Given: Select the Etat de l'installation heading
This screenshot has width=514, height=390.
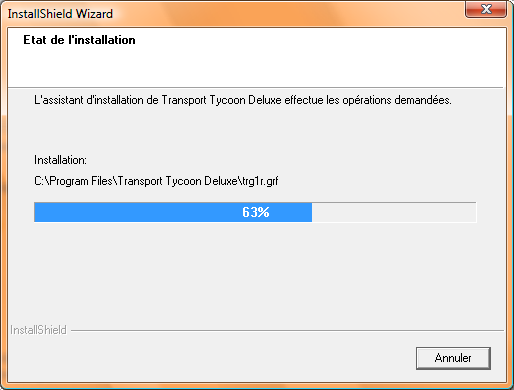Looking at the screenshot, I should pyautogui.click(x=79, y=40).
